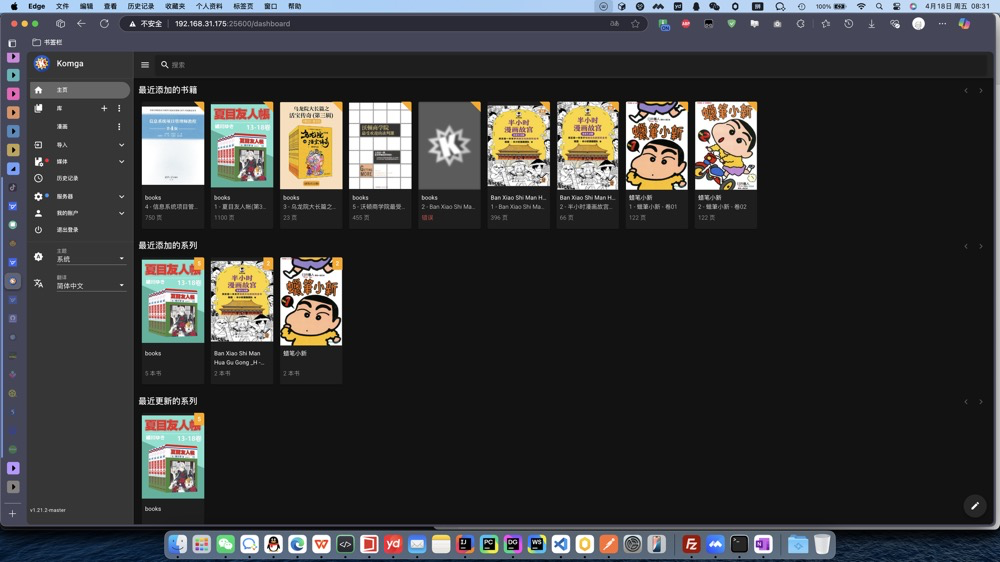Open the errored book 2 - Ban Xiao Shi Ma
The image size is (1000, 562).
point(449,145)
